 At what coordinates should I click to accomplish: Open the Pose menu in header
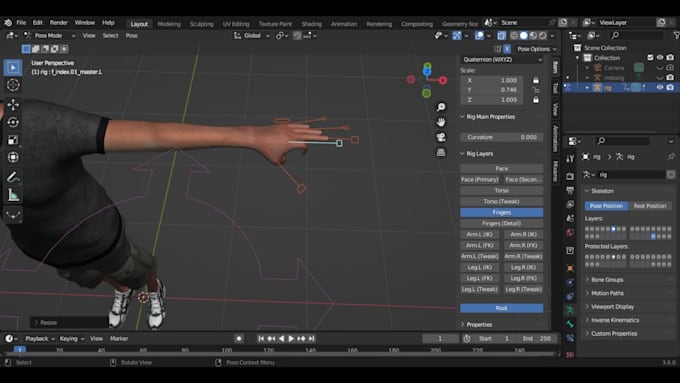point(131,36)
